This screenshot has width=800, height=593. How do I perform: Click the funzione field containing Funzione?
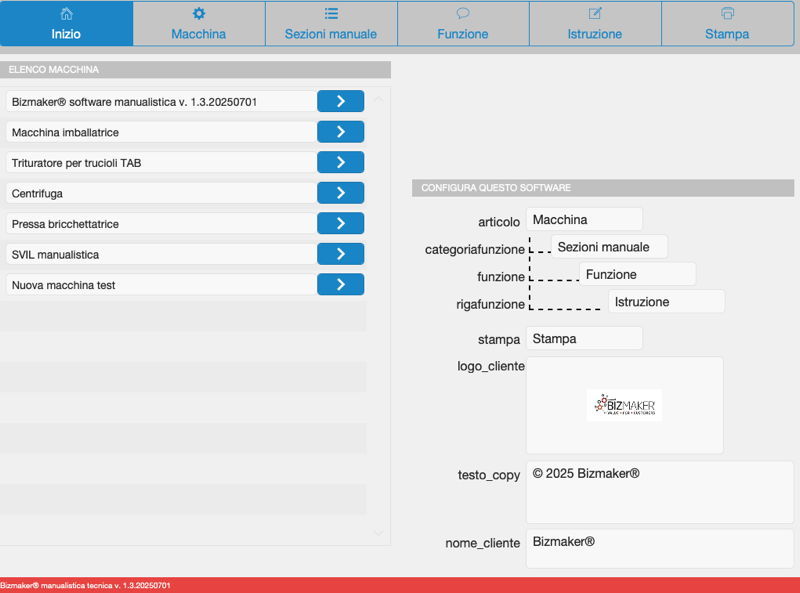(x=638, y=275)
